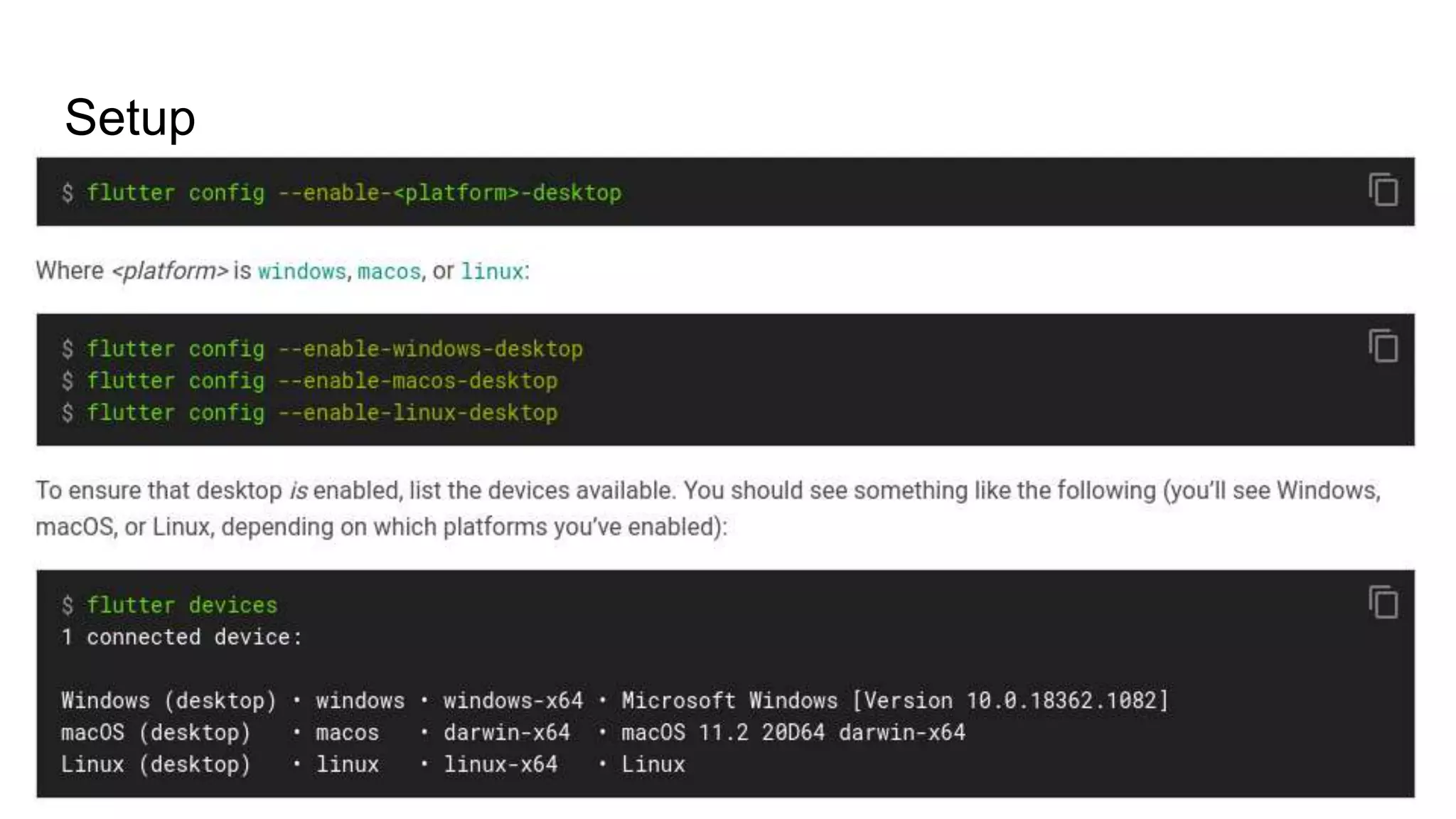Screen dimensions: 1456x819
Task: Click the '--enable-macos-desktop' command line
Action: (309, 381)
